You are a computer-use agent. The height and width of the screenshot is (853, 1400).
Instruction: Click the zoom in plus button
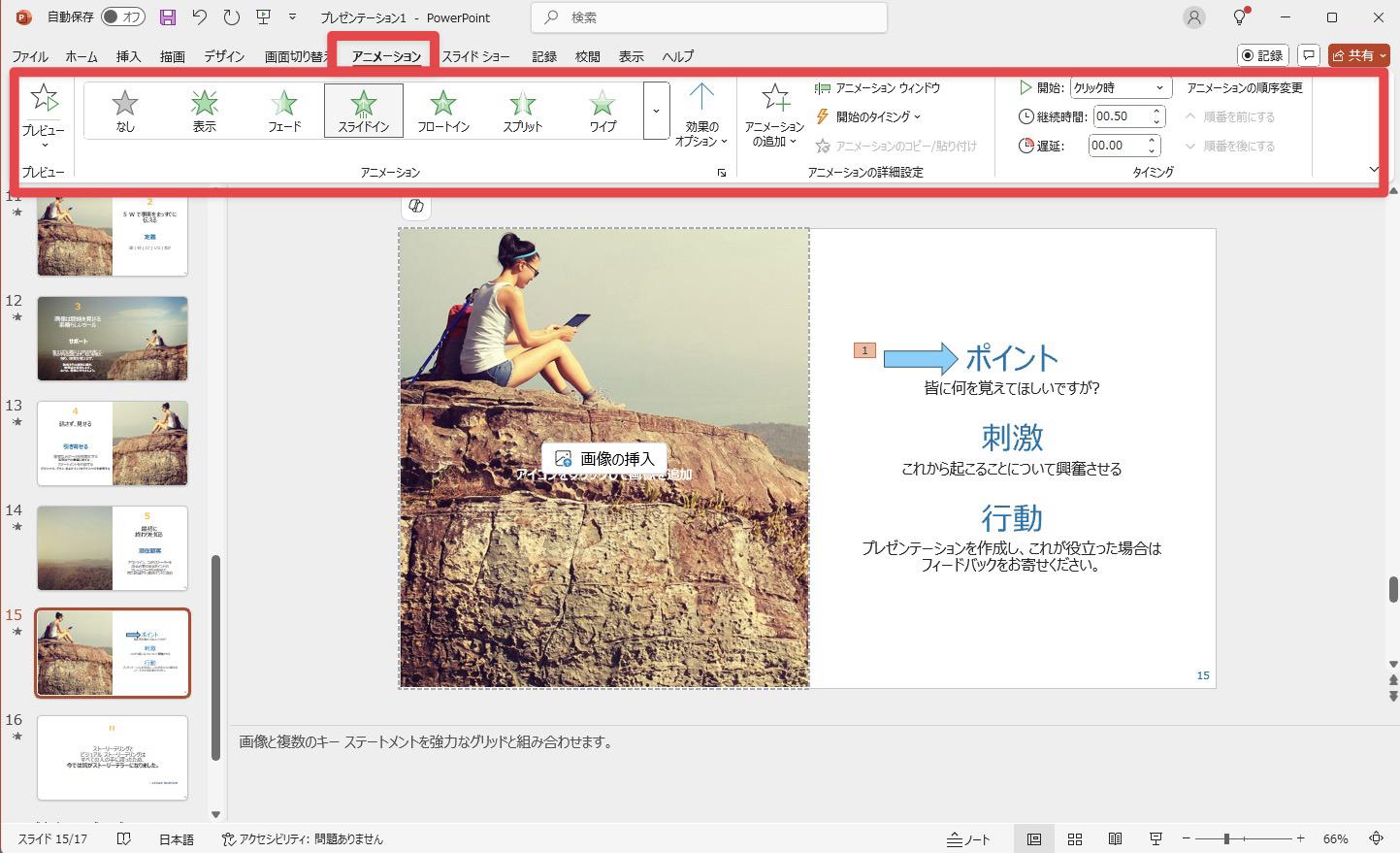click(x=1300, y=838)
